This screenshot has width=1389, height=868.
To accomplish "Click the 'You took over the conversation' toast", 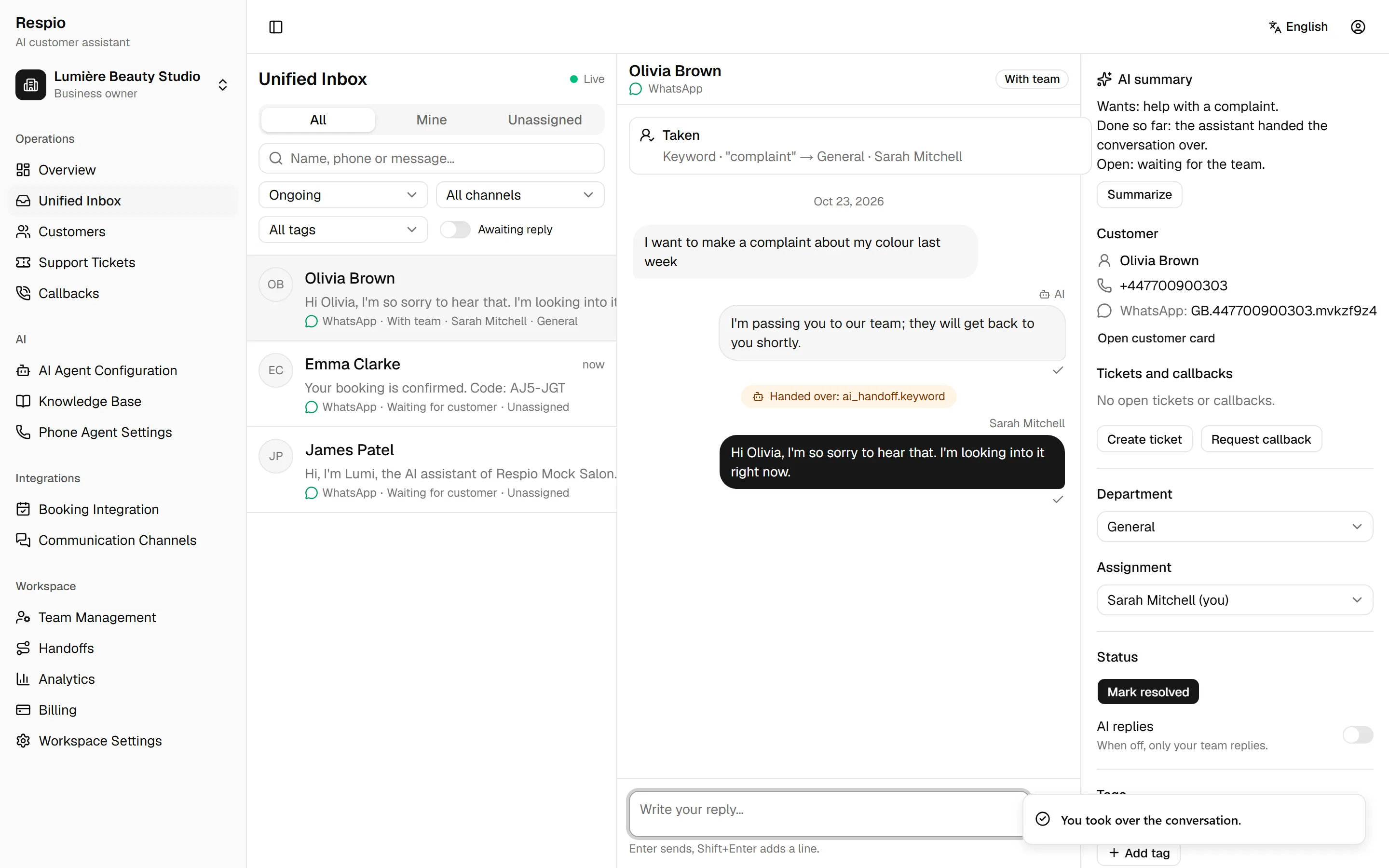I will click(x=1193, y=820).
